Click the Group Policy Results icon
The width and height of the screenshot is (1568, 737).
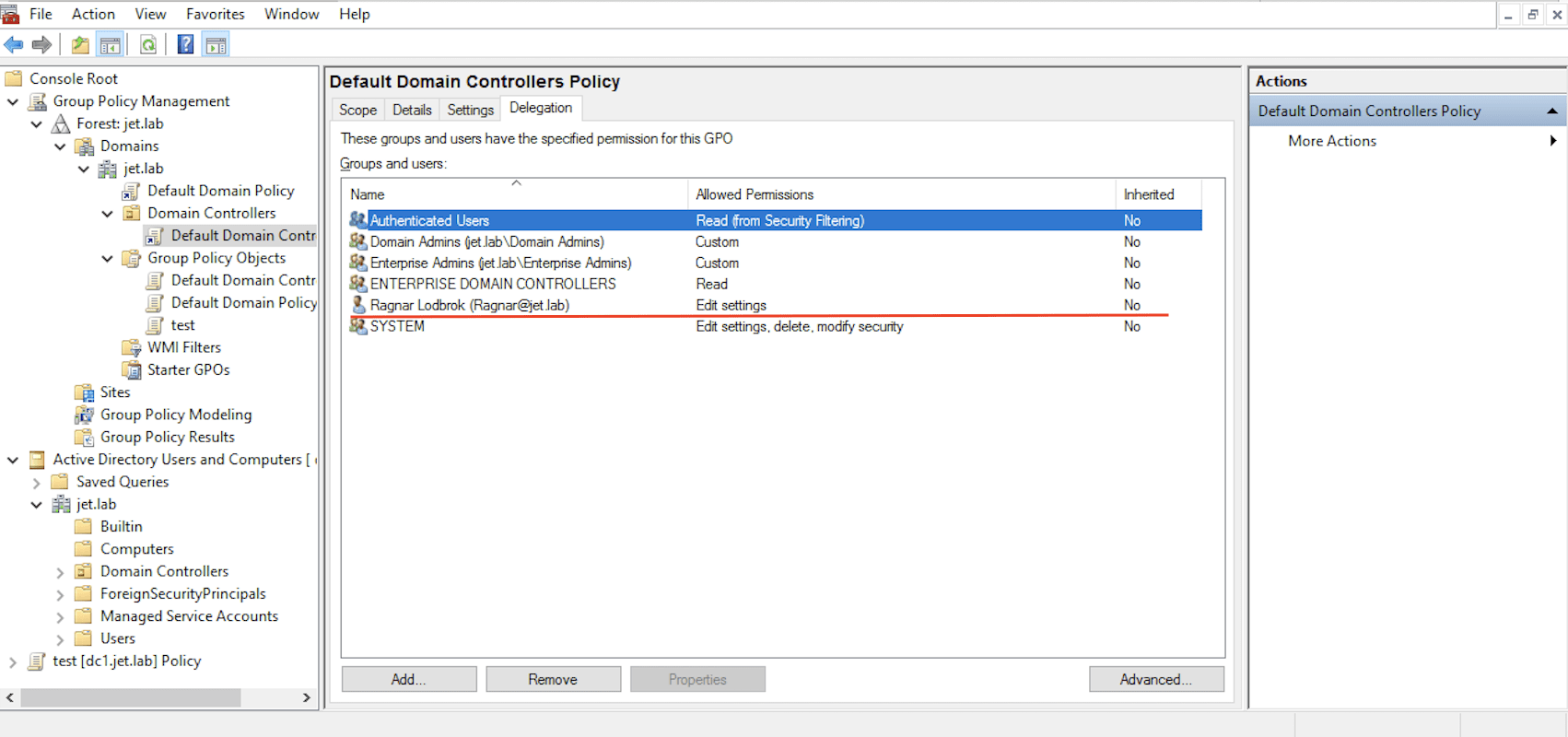[x=84, y=437]
